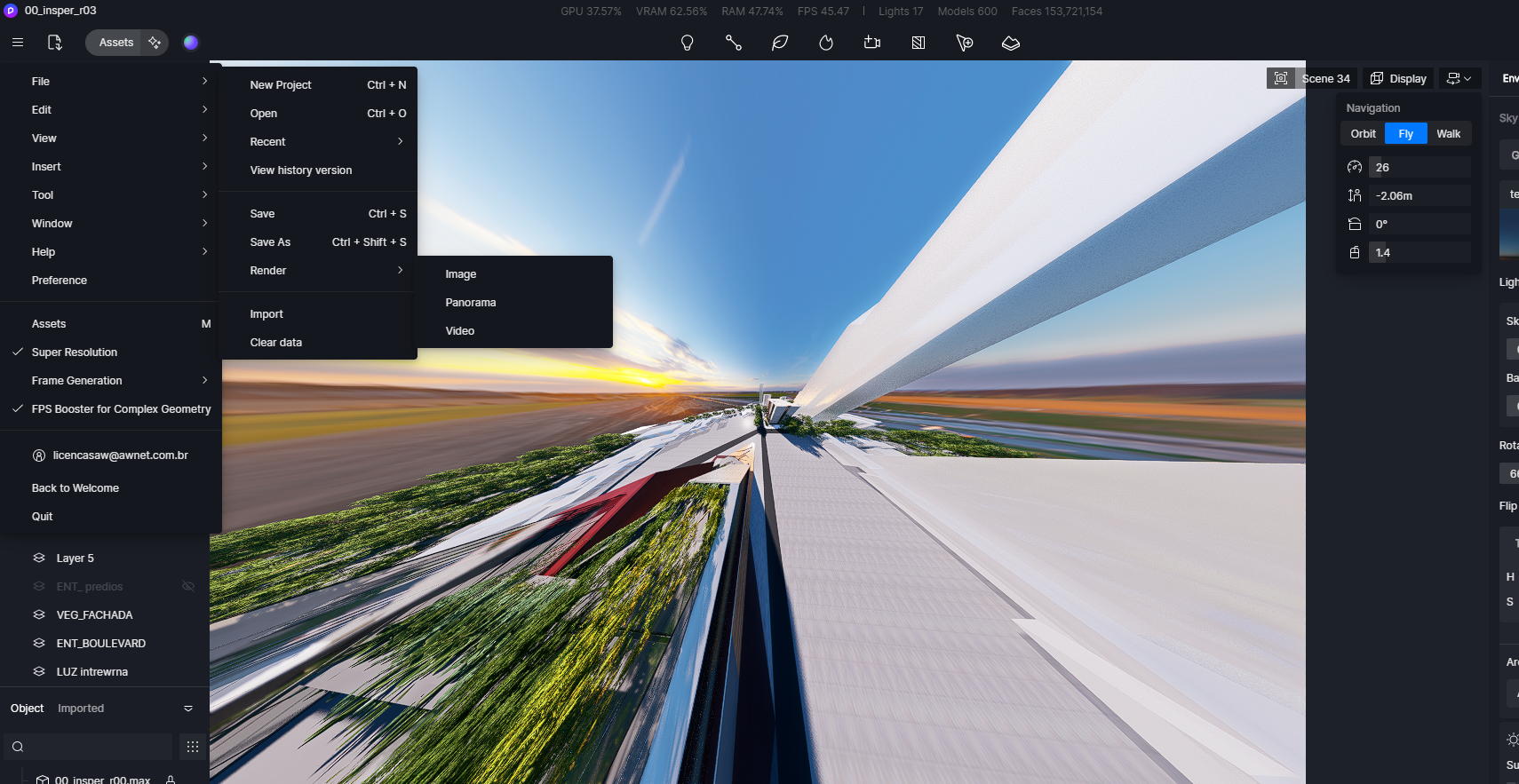Select the light bulb lighting tool
The width and height of the screenshot is (1519, 784).
click(x=687, y=43)
